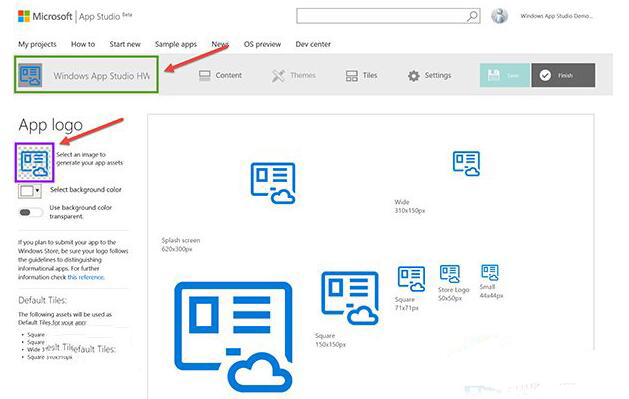Click into the search input field

click(381, 16)
